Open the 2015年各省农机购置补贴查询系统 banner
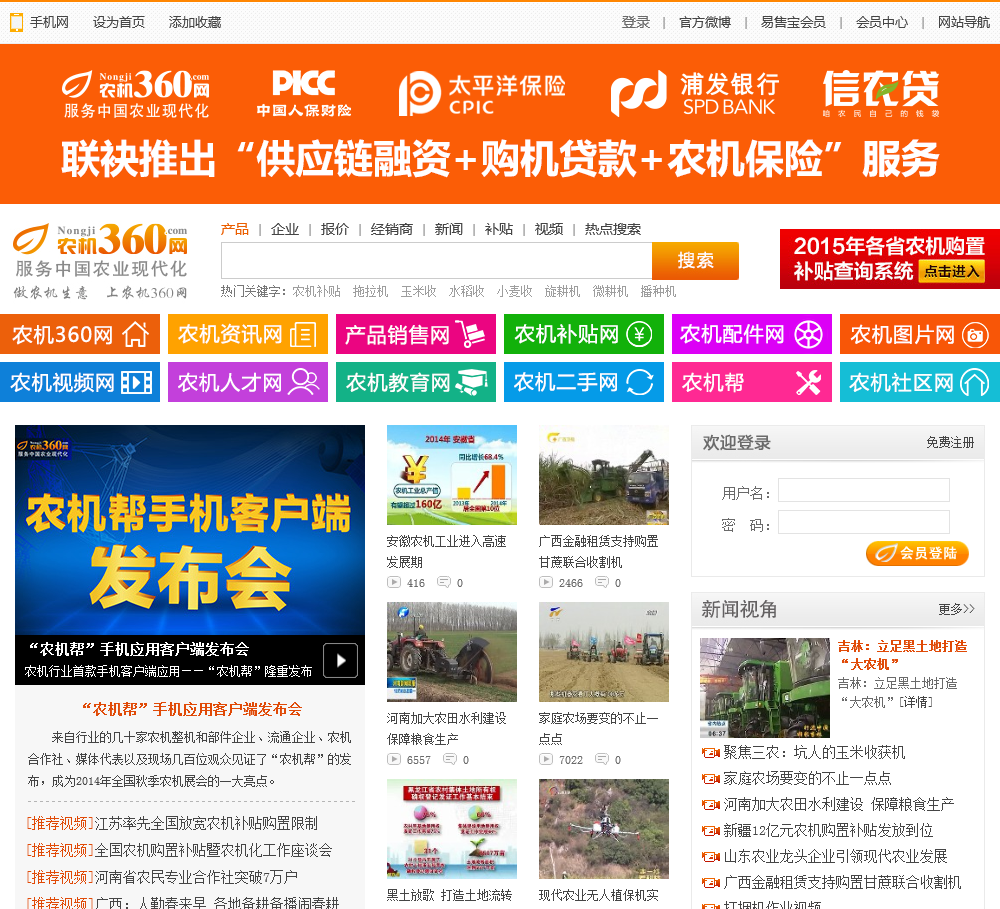The image size is (1000, 909). 890,259
